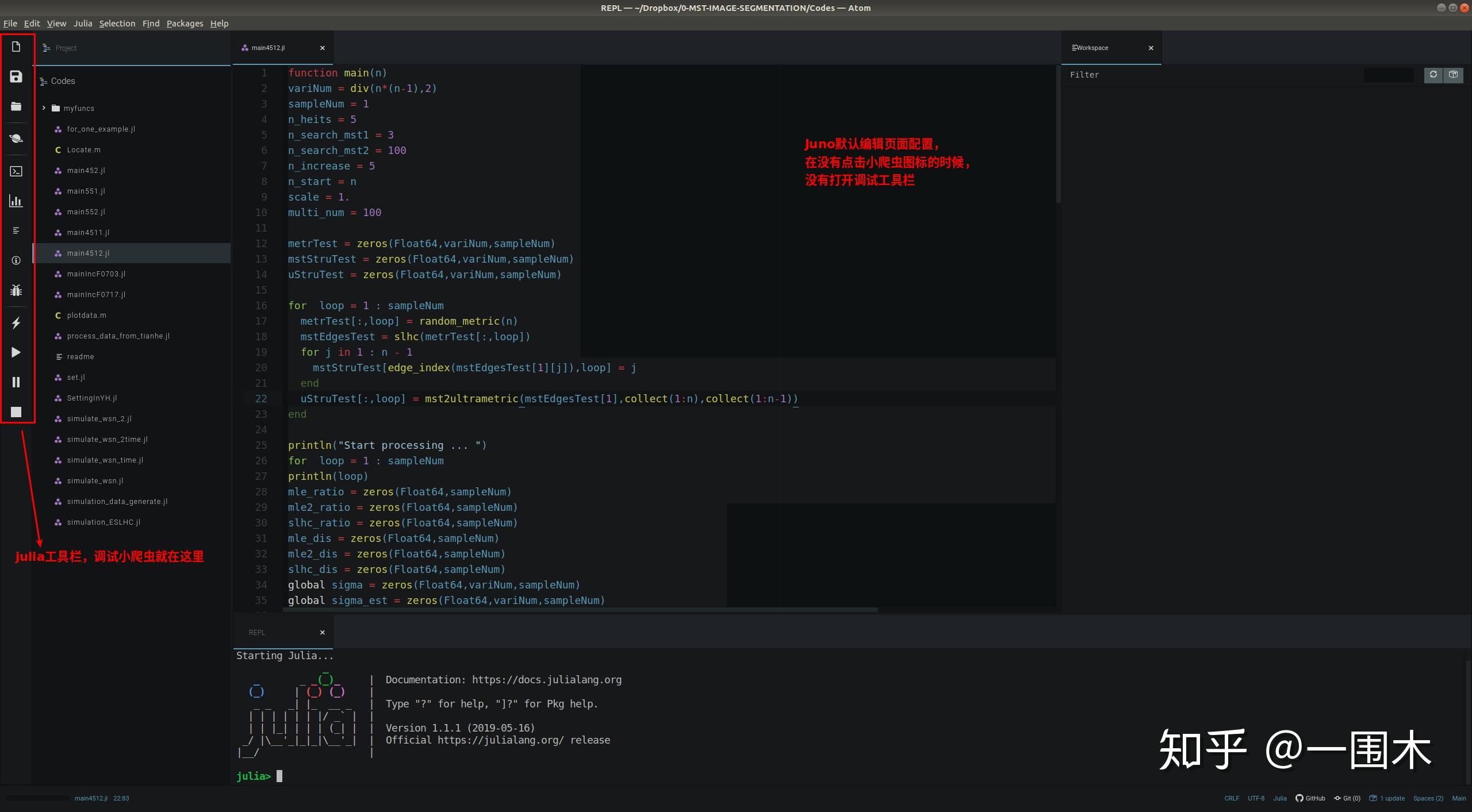Open folder icon in Julia toolbar

16,106
